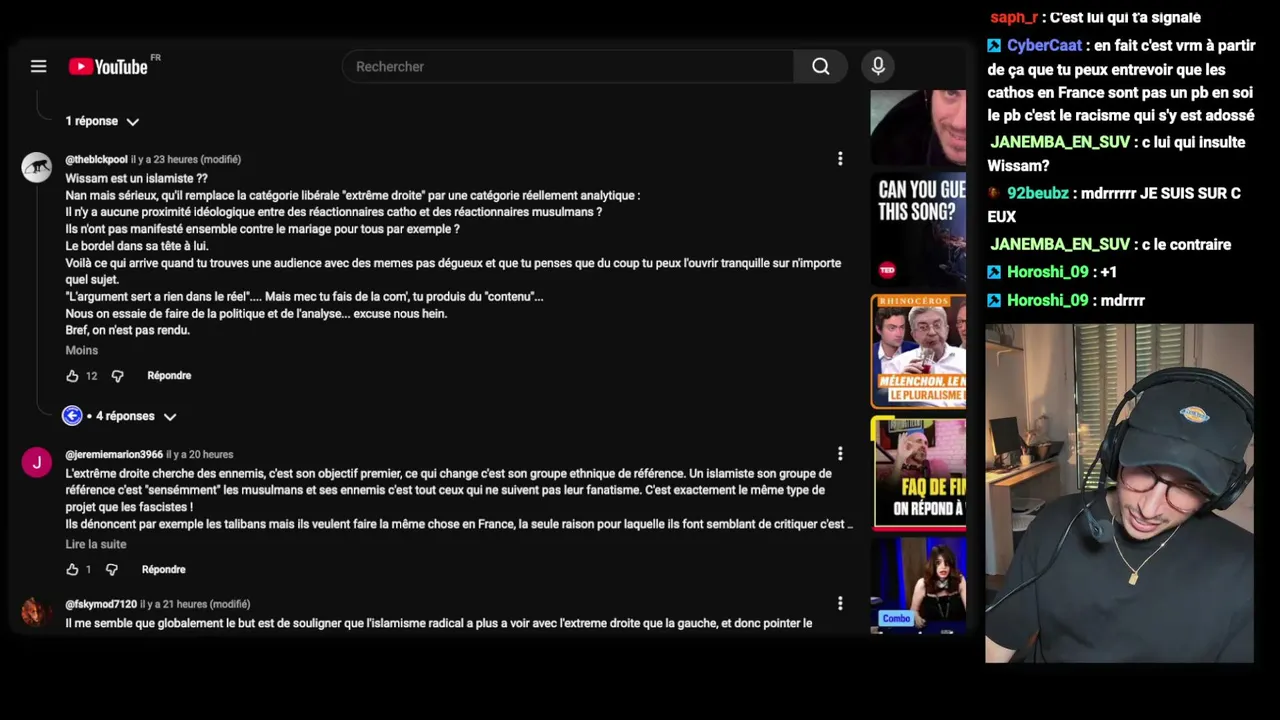
Task: Click the streamer webcam feed
Action: pos(1119,493)
